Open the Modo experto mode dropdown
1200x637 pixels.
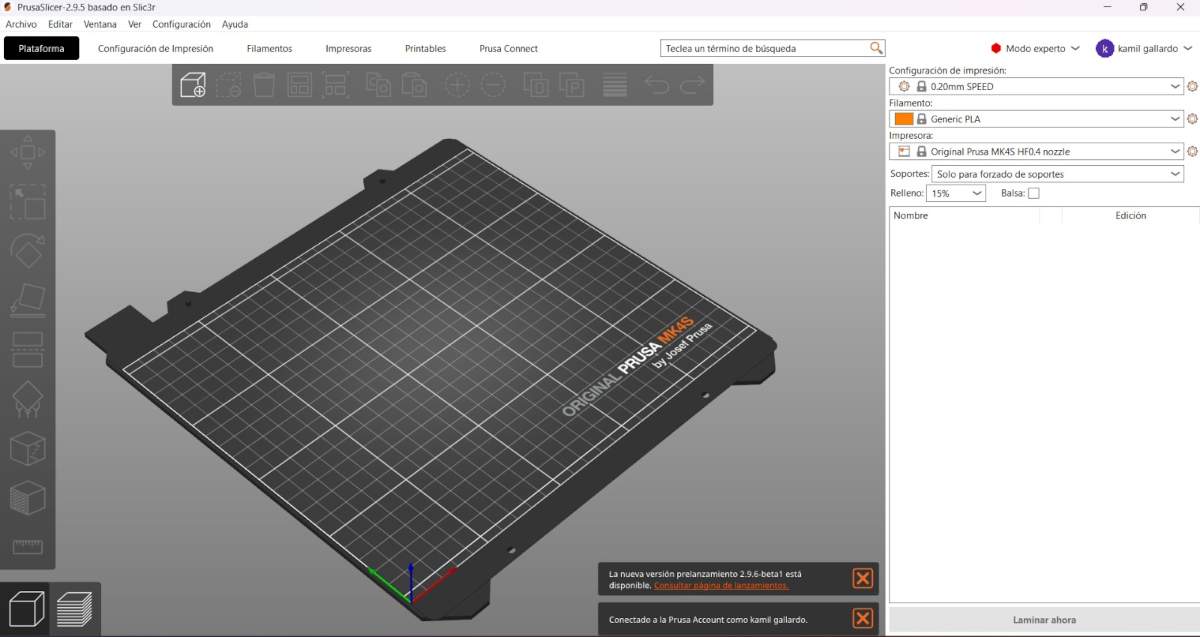point(1036,48)
